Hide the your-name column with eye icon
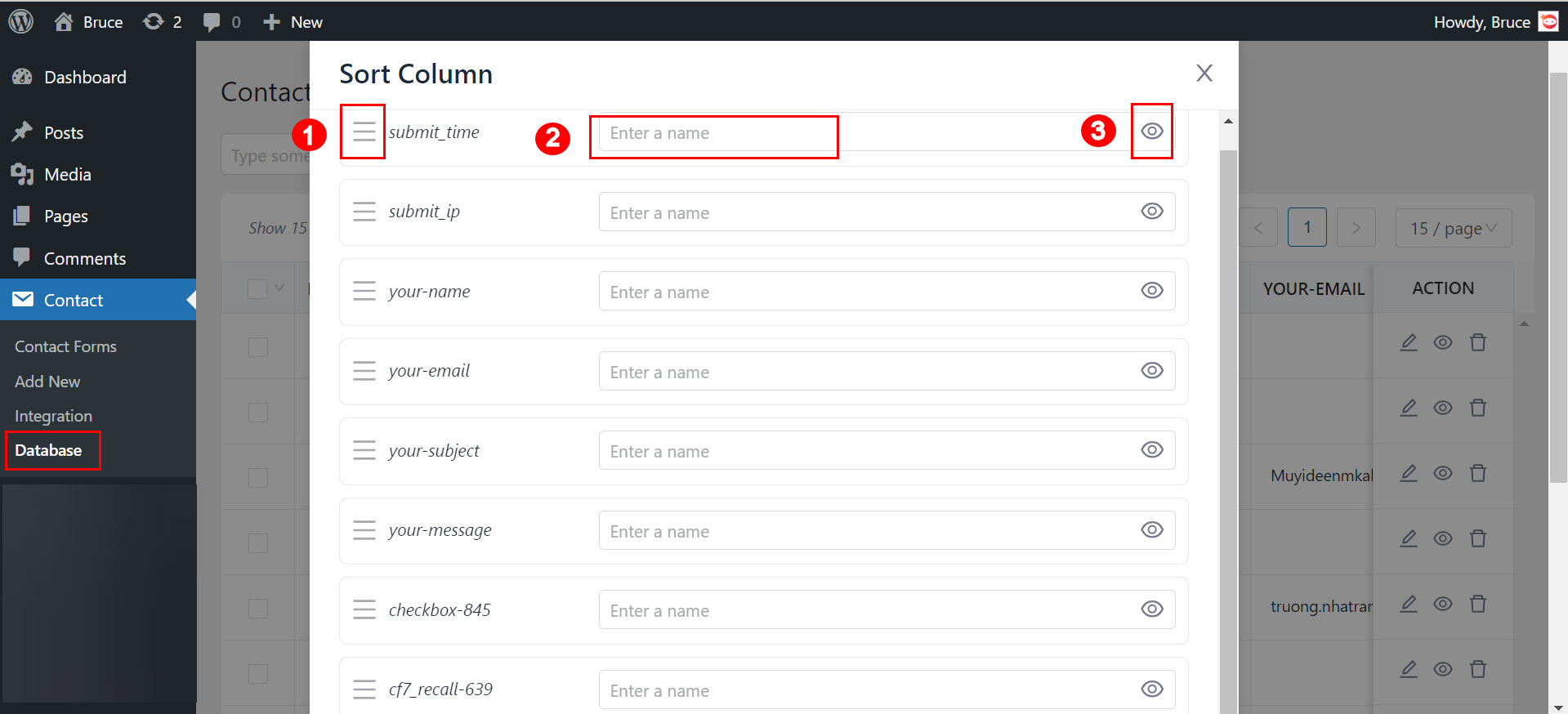The width and height of the screenshot is (1568, 714). (x=1152, y=291)
